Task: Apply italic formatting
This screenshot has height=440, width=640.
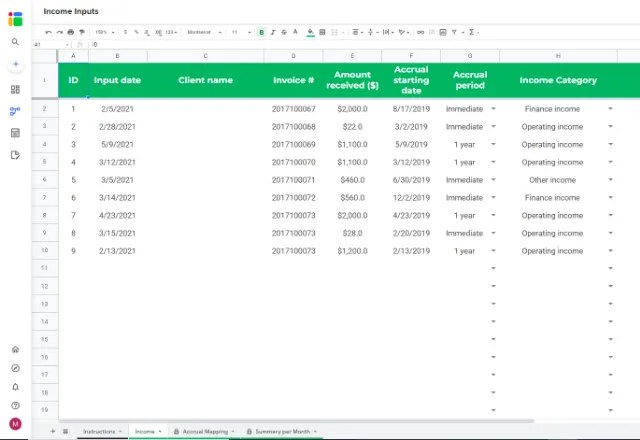Action: pyautogui.click(x=273, y=32)
